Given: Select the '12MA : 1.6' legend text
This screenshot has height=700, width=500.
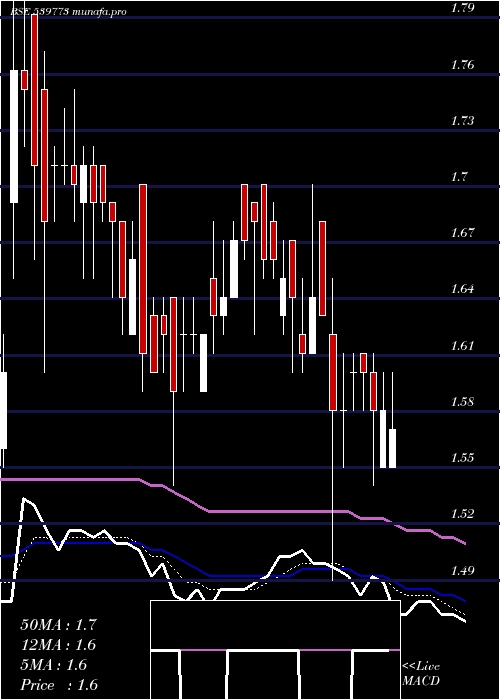Looking at the screenshot, I should click(58, 645).
